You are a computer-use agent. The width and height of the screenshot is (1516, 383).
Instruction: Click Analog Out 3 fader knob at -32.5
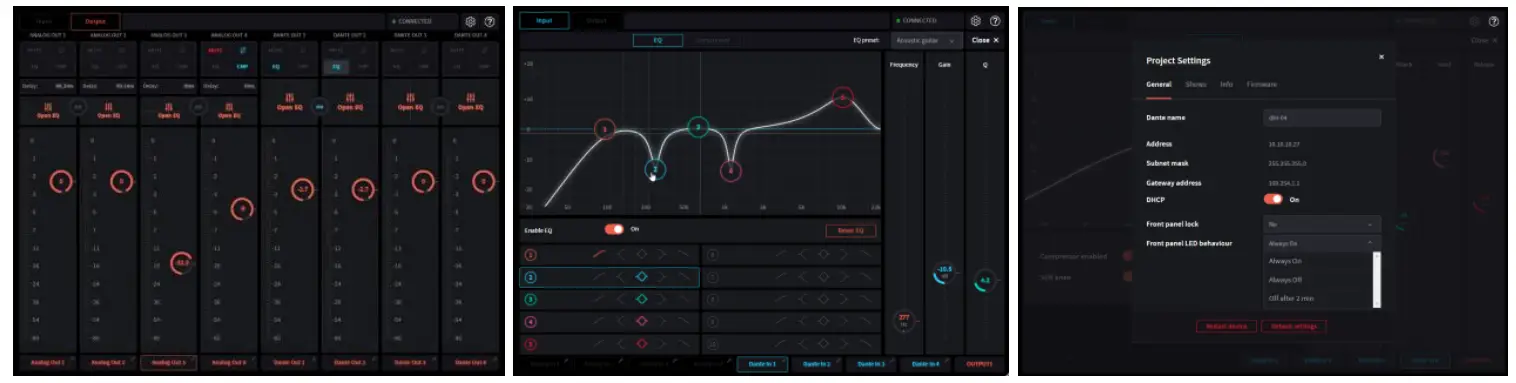[181, 263]
